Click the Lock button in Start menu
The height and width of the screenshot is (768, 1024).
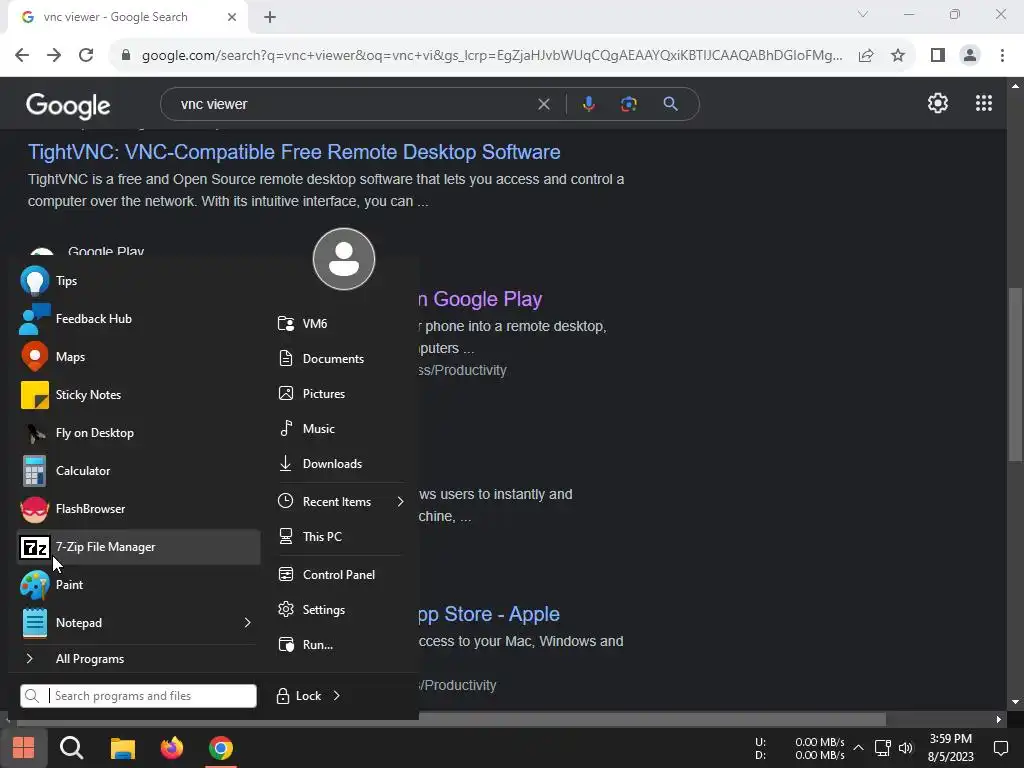pyautogui.click(x=299, y=696)
